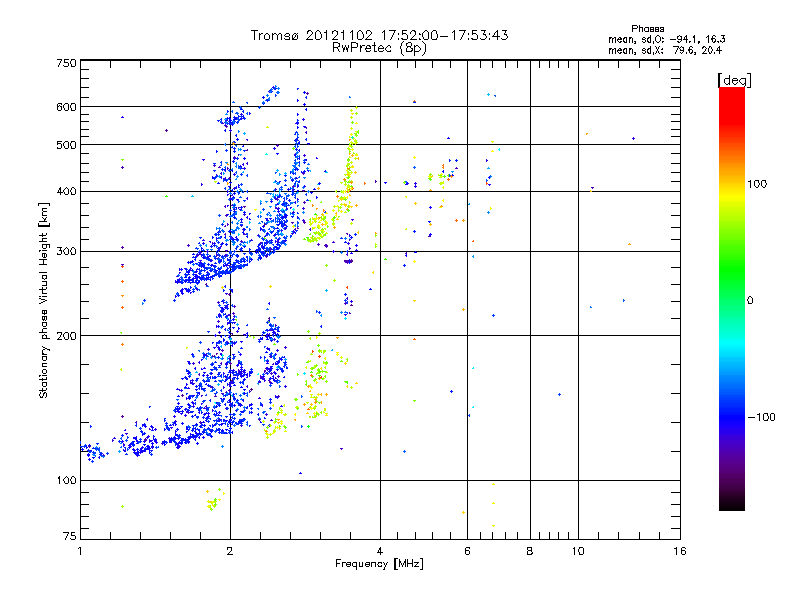This screenshot has height=600, width=800.
Task: Click the colorbar's '0' degree label
Action: 750,301
